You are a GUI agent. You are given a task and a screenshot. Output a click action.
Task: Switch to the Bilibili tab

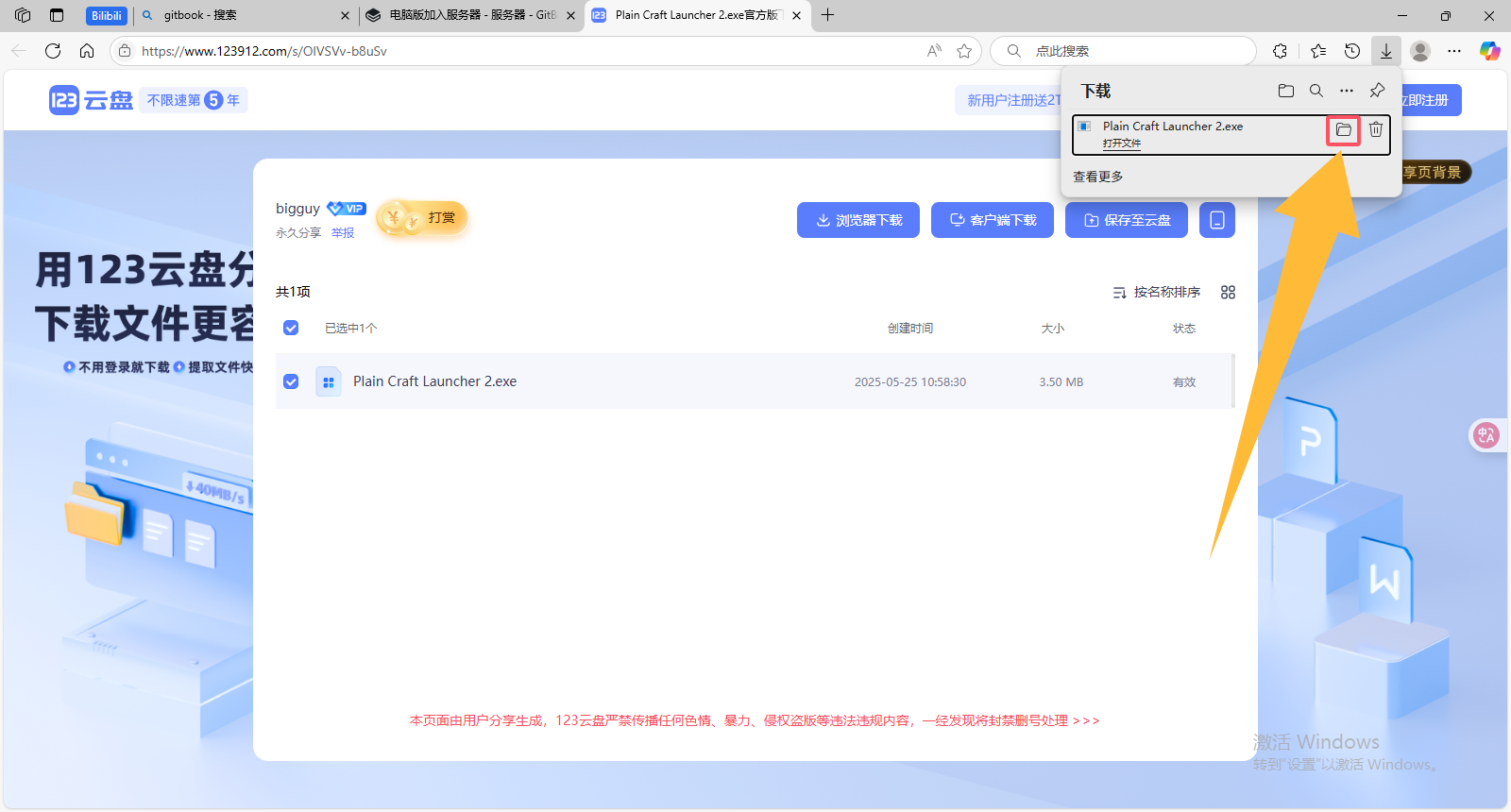coord(106,15)
